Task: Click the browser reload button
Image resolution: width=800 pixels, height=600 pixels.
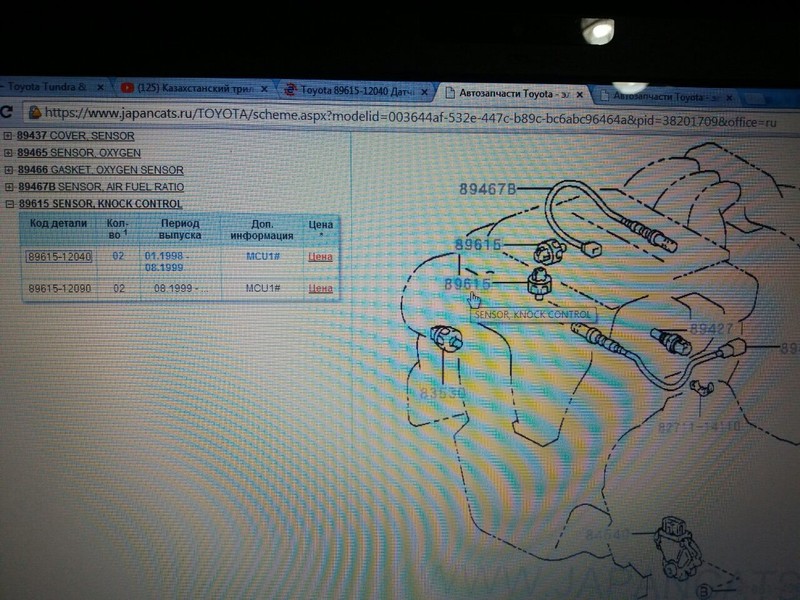Action: point(6,113)
